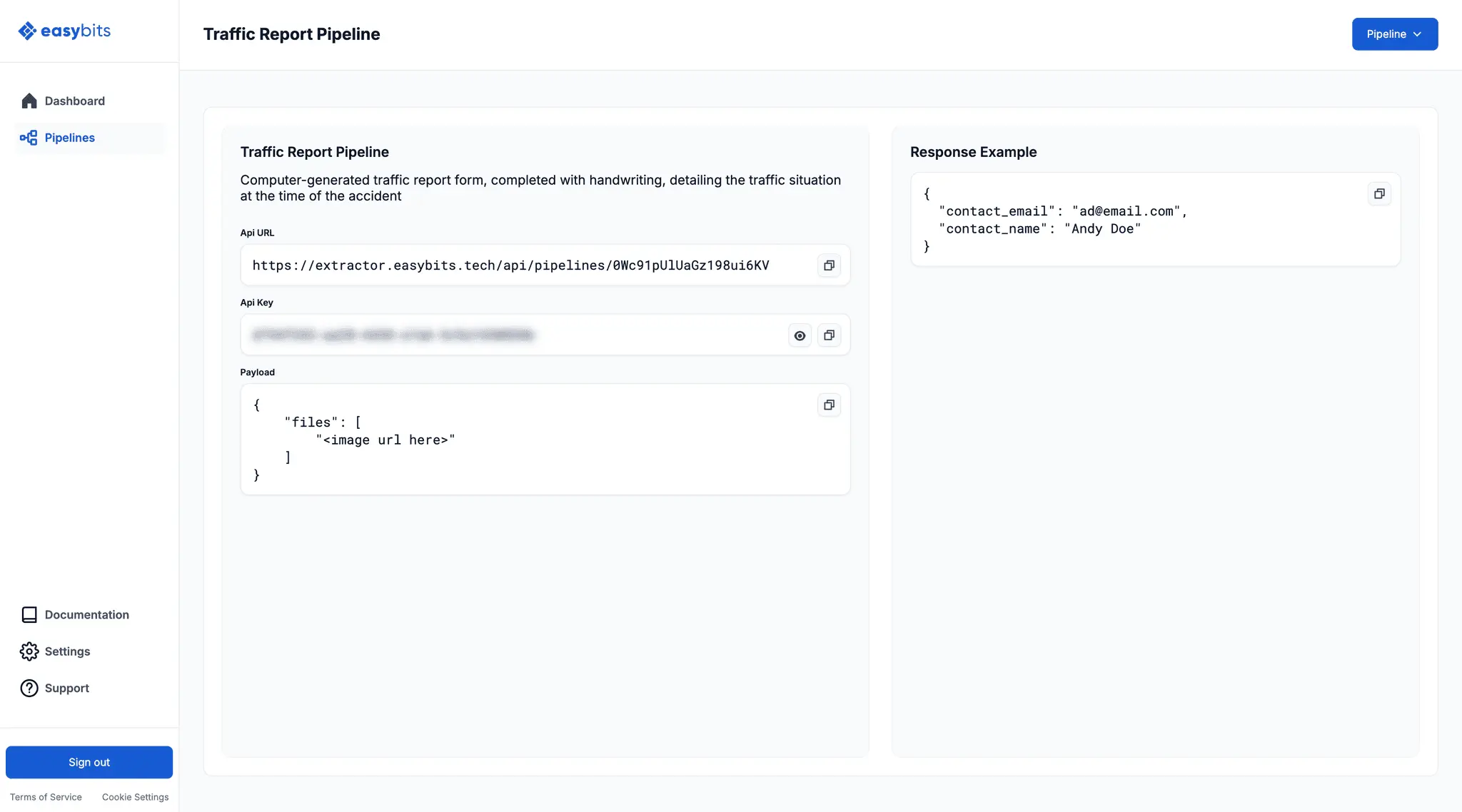This screenshot has height=812, width=1462.
Task: Open Terms of Service link
Action: [x=46, y=797]
